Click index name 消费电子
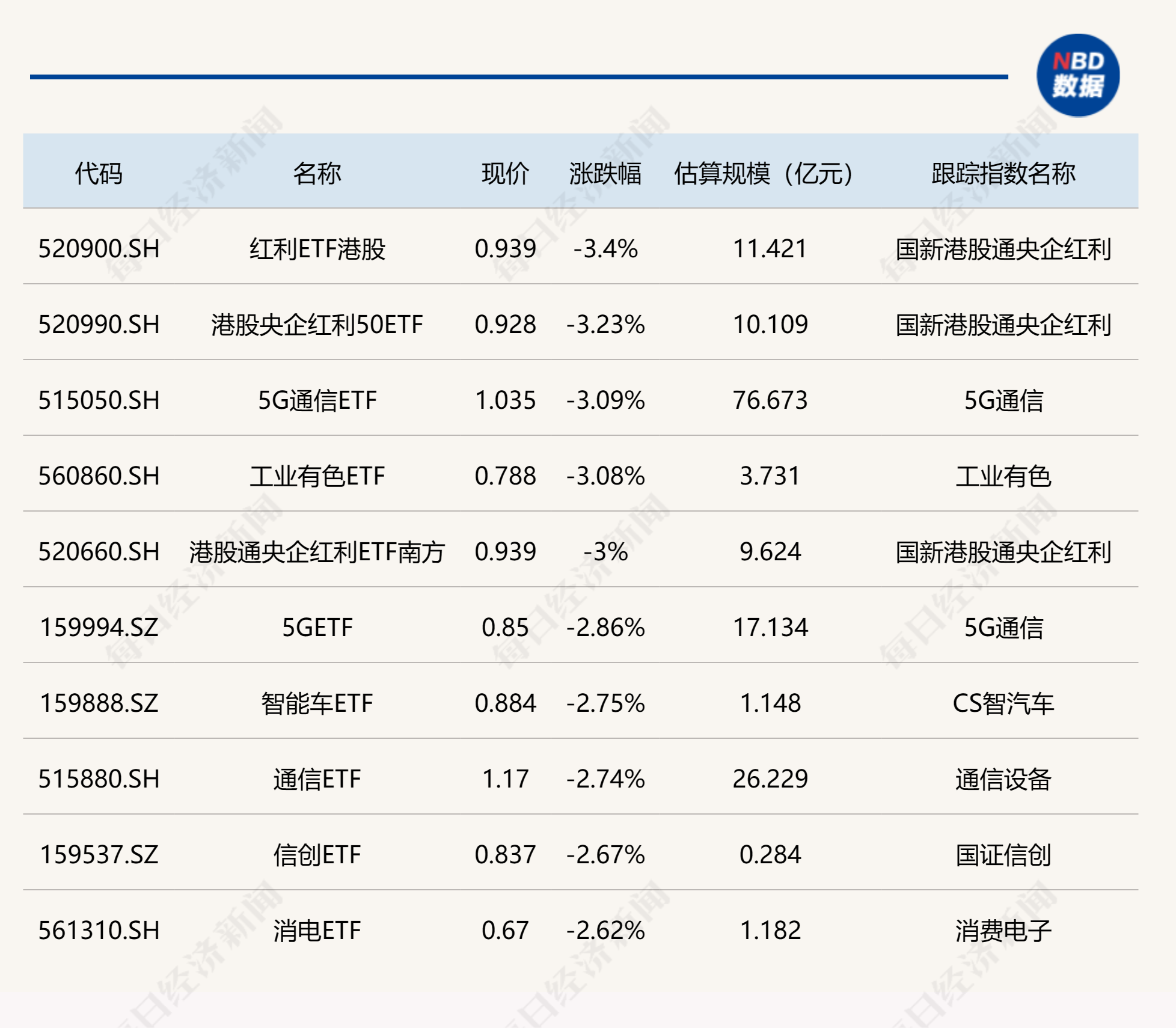This screenshot has width=1176, height=1028. pyautogui.click(x=1003, y=931)
